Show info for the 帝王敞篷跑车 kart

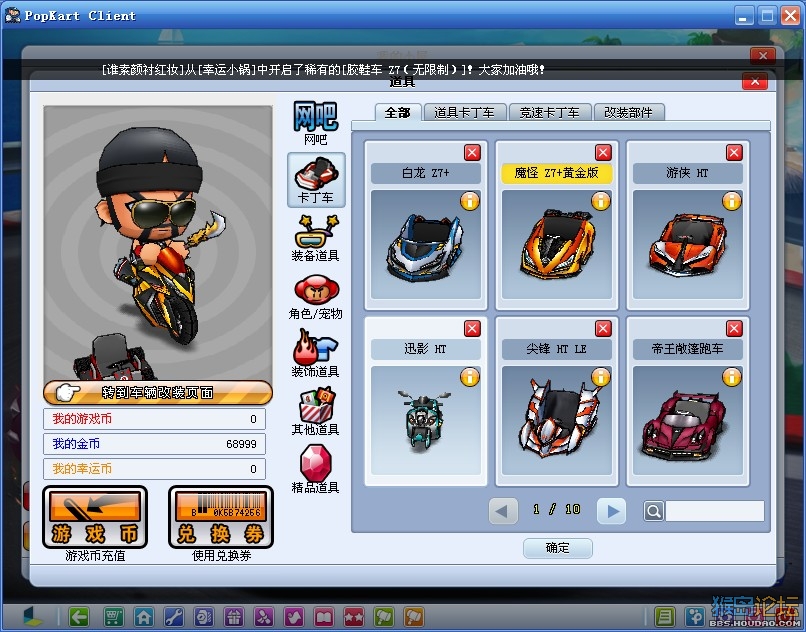tap(731, 377)
